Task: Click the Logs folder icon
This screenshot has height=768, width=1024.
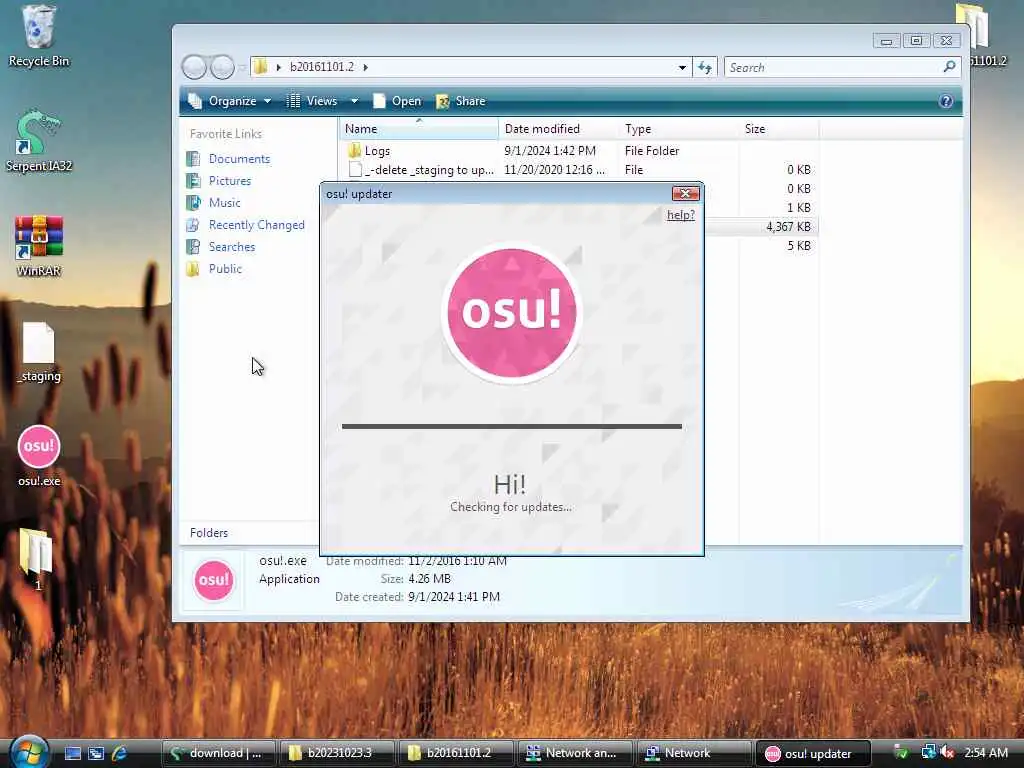Action: click(x=355, y=151)
